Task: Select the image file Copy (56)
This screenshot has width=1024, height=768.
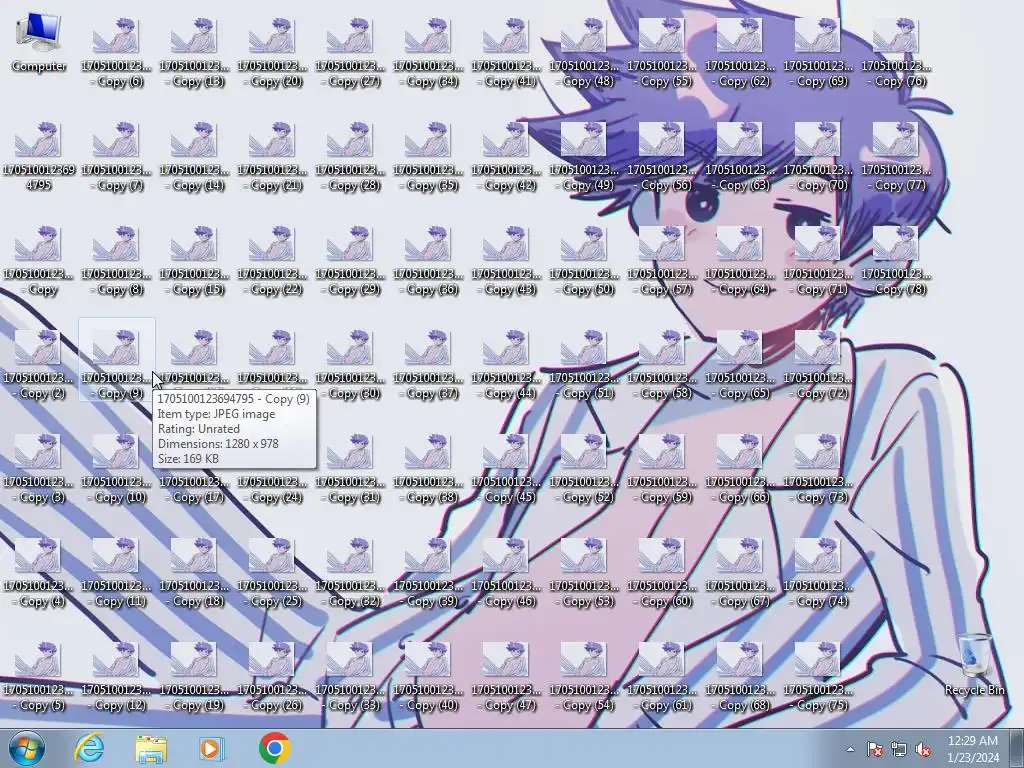Action: pyautogui.click(x=662, y=156)
